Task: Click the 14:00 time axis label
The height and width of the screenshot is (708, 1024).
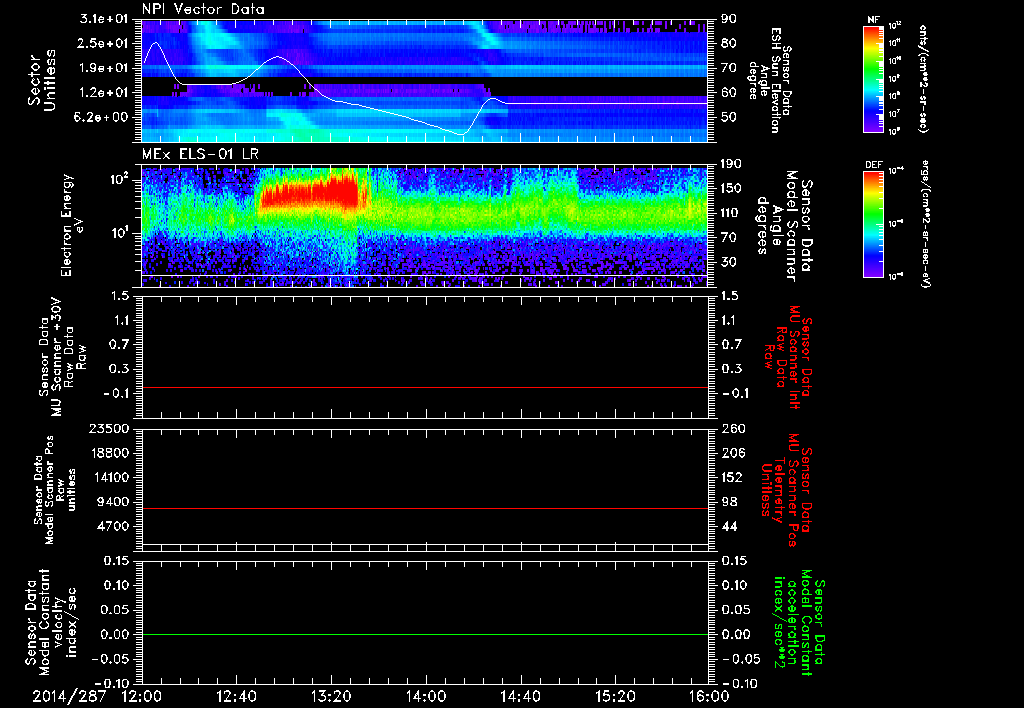Action: (426, 697)
